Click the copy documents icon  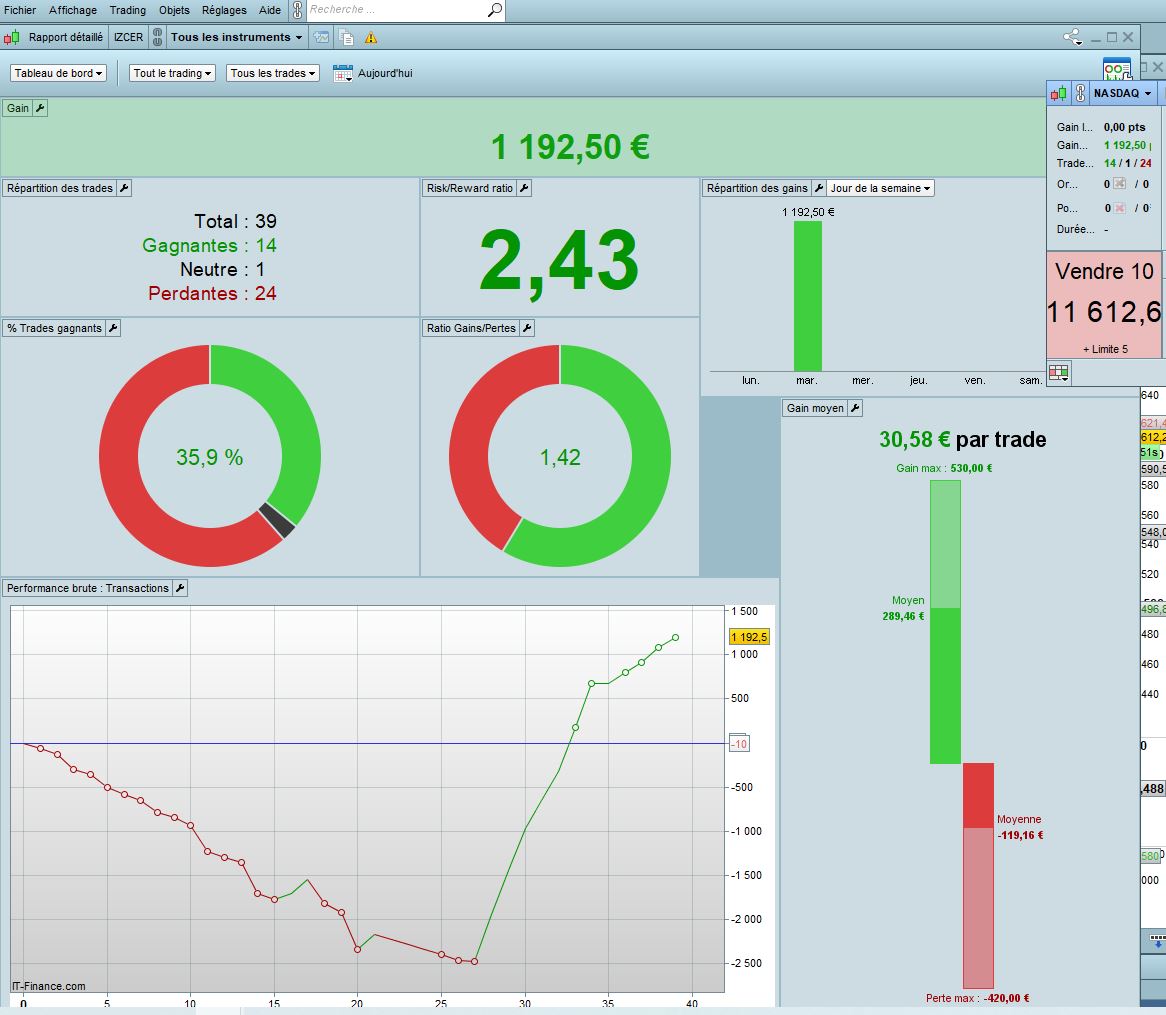(346, 37)
